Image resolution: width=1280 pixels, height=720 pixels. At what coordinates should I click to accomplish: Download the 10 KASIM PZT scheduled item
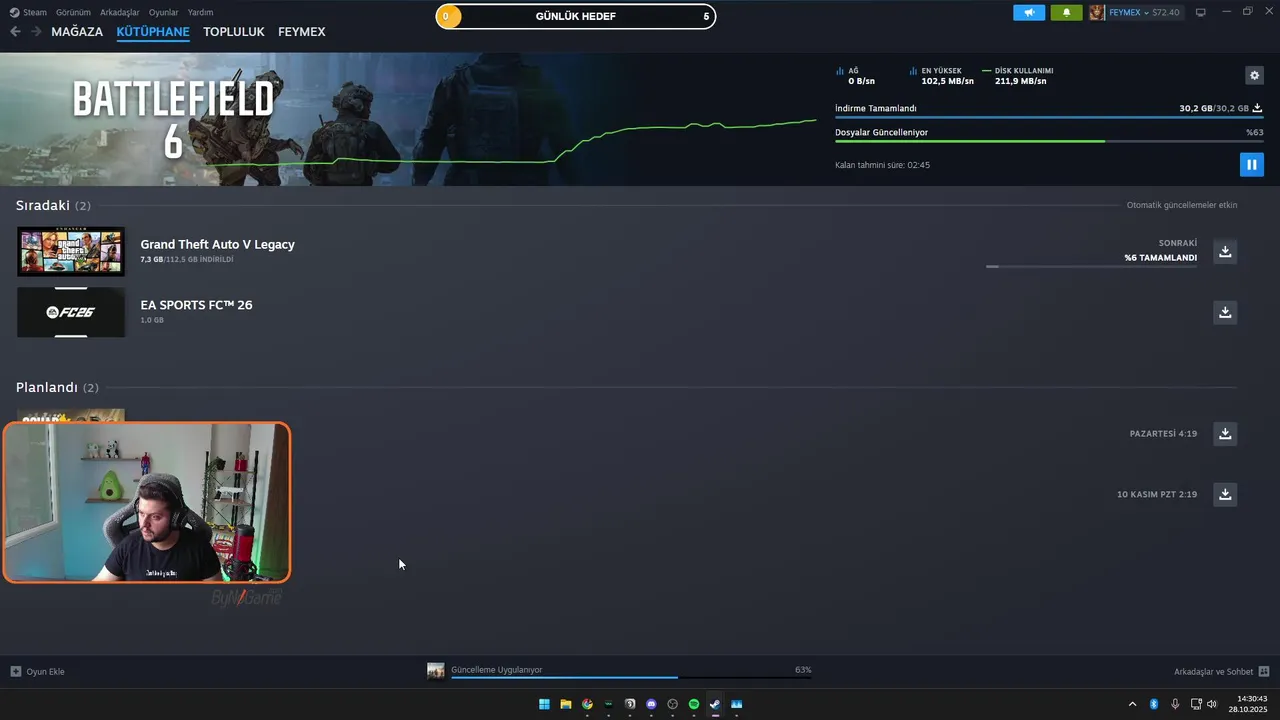pos(1225,494)
